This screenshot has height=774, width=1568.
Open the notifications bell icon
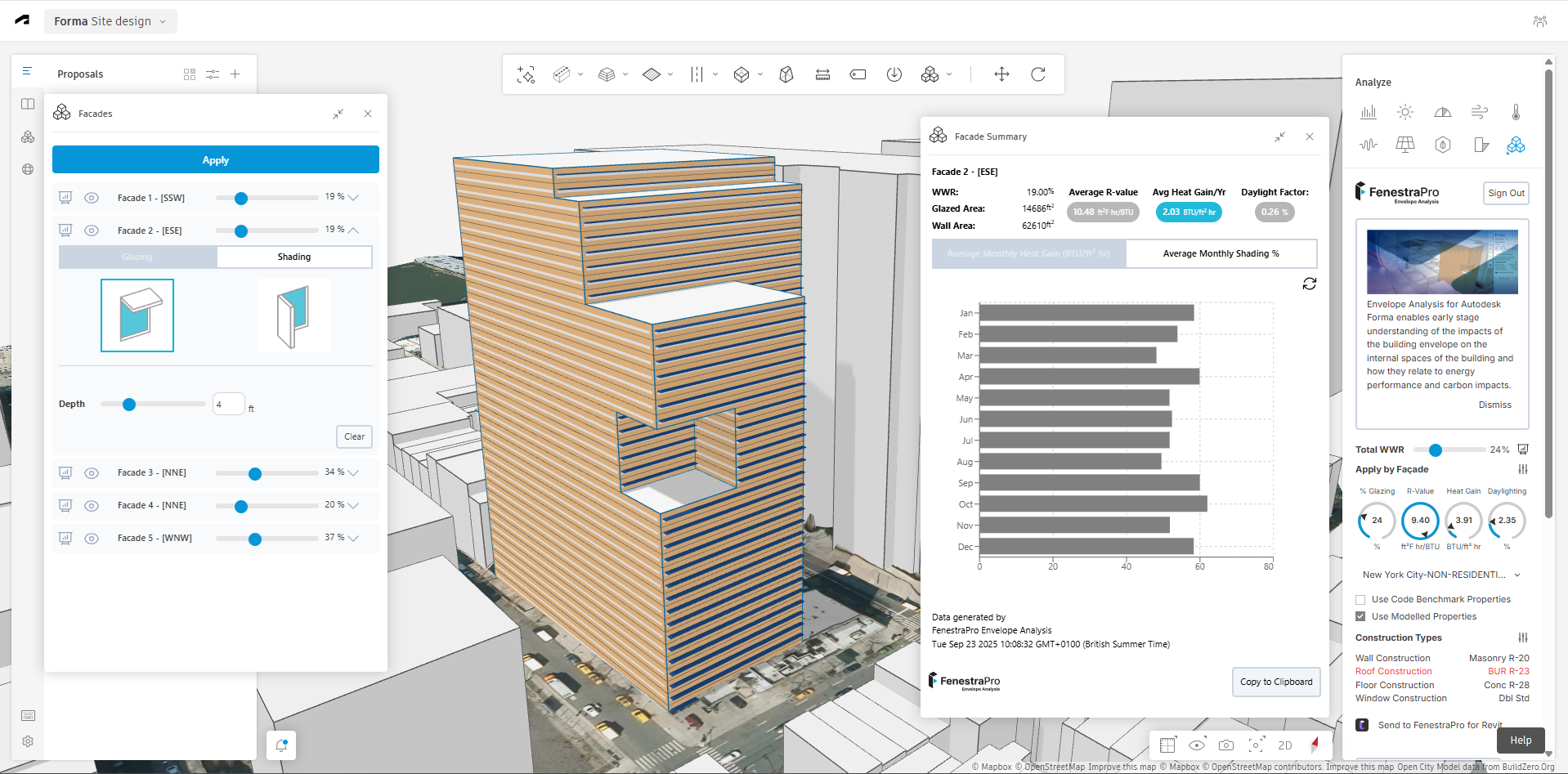point(281,745)
